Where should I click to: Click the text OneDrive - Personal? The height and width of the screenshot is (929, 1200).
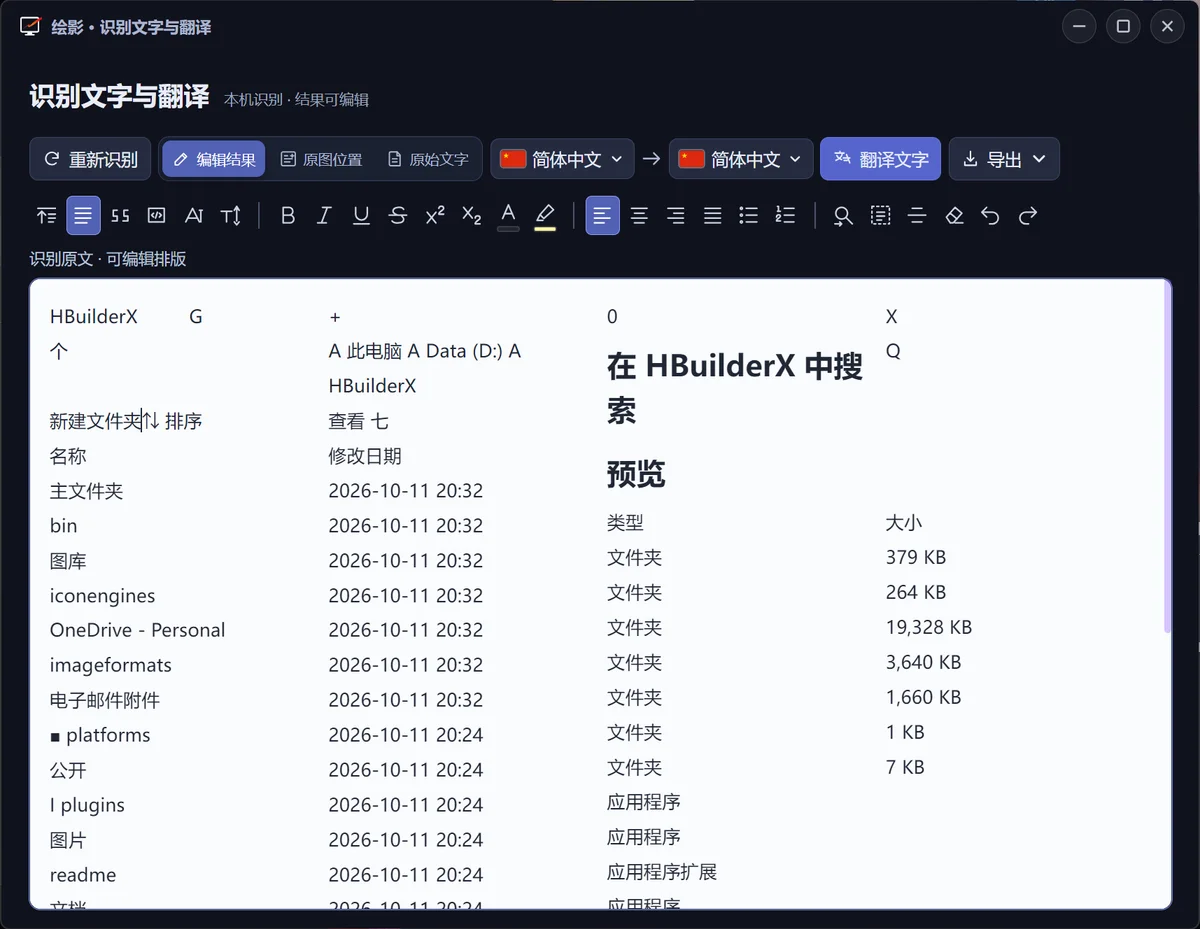(137, 630)
